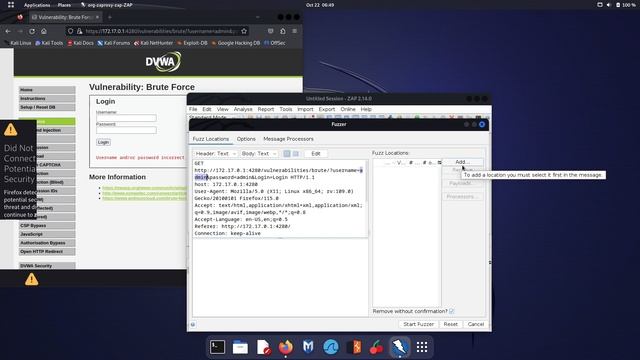
Task: Select tabbed view icon beside Edit button
Action: 296,153
